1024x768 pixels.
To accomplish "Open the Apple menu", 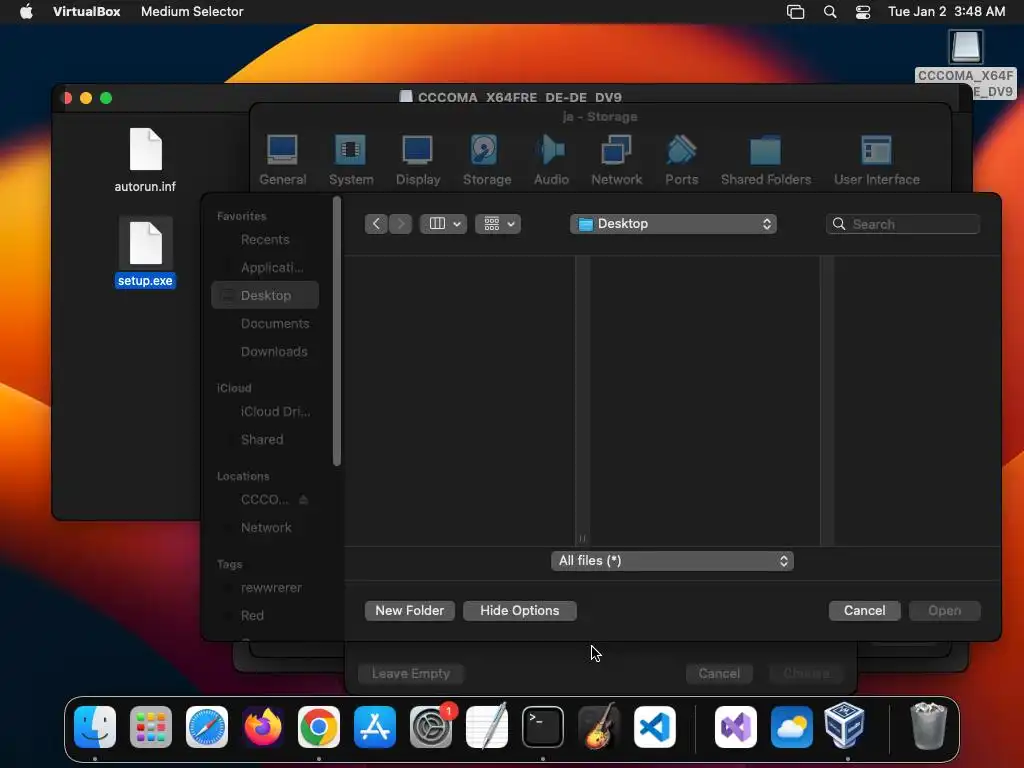I will 26,11.
